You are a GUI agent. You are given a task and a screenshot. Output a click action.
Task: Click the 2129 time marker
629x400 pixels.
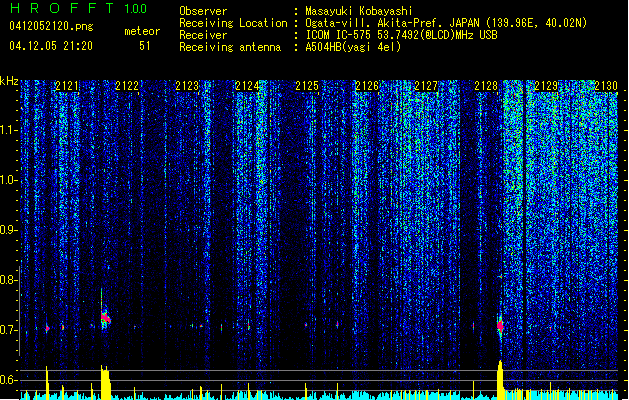[x=546, y=86]
